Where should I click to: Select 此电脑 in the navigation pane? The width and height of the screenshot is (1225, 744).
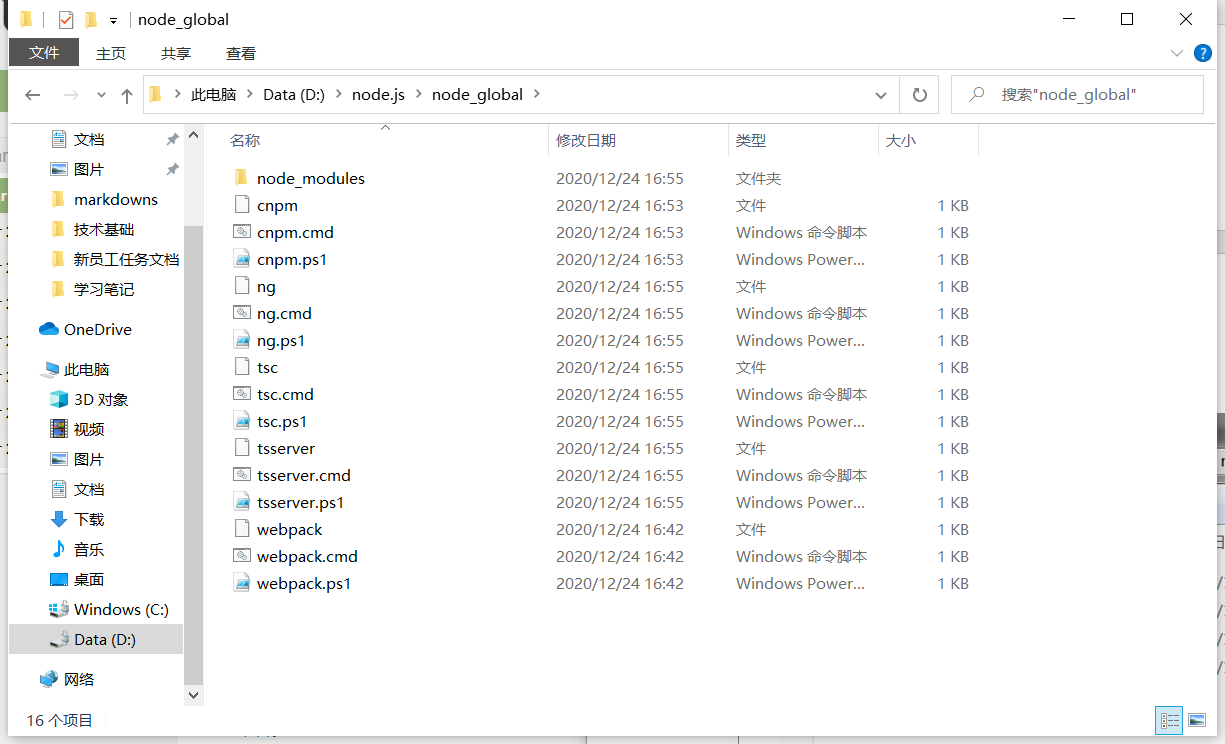click(87, 369)
